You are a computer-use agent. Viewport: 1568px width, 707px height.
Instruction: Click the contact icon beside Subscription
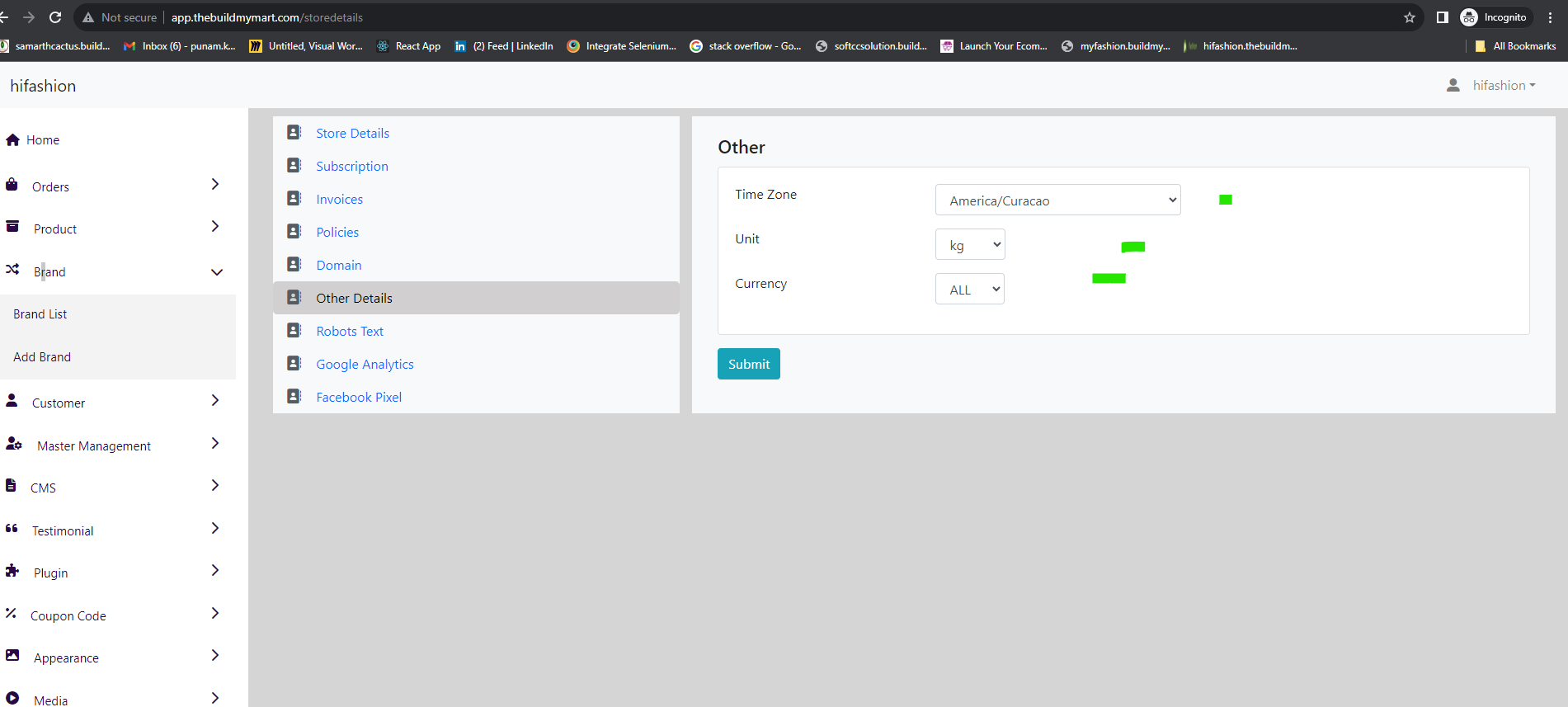(294, 165)
